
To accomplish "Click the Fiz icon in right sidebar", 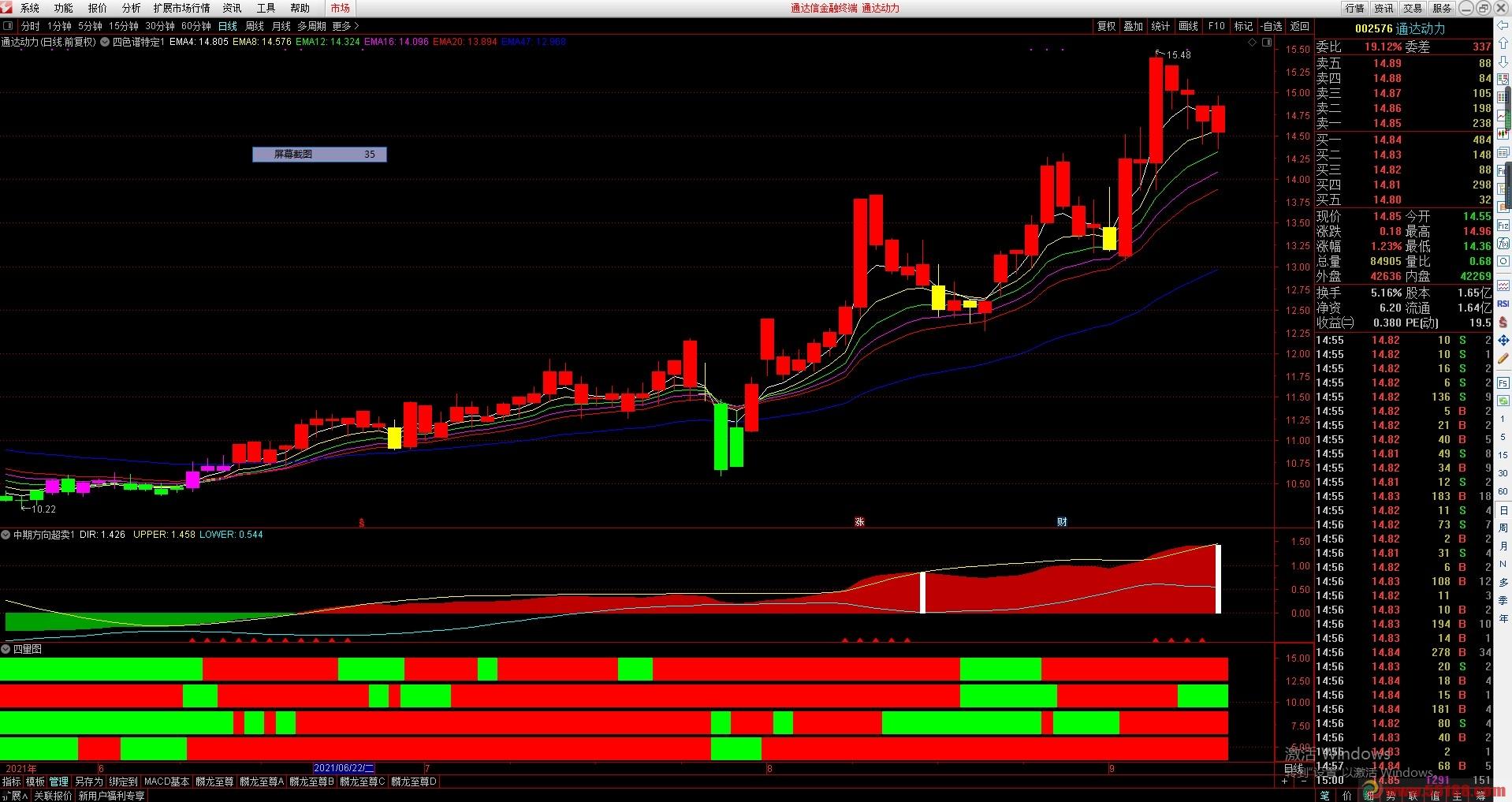I will click(x=1503, y=226).
